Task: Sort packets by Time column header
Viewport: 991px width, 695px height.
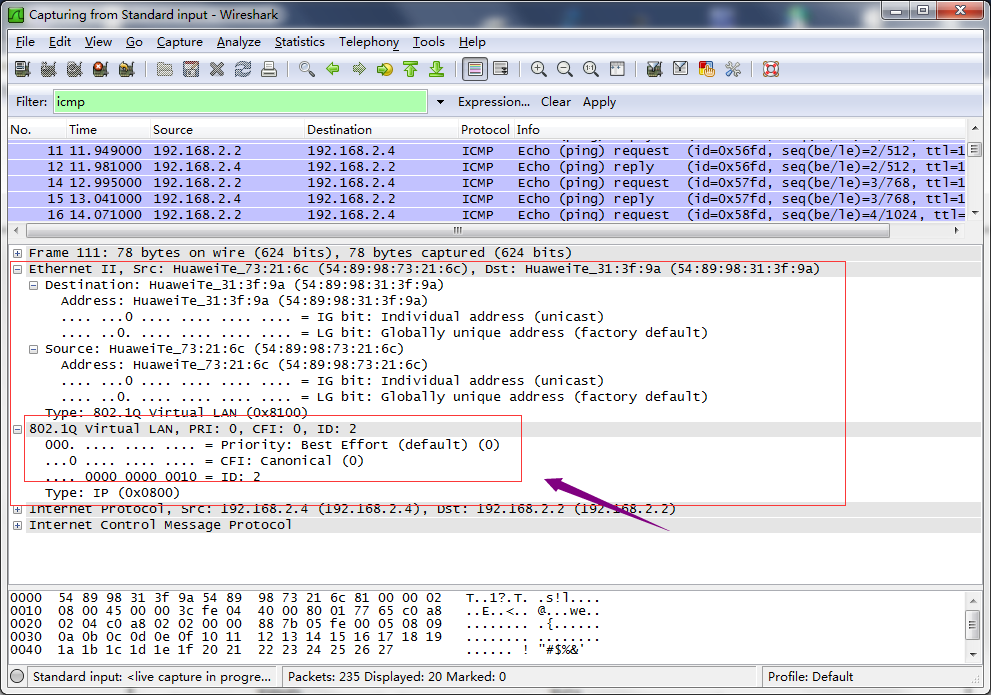Action: tap(108, 130)
